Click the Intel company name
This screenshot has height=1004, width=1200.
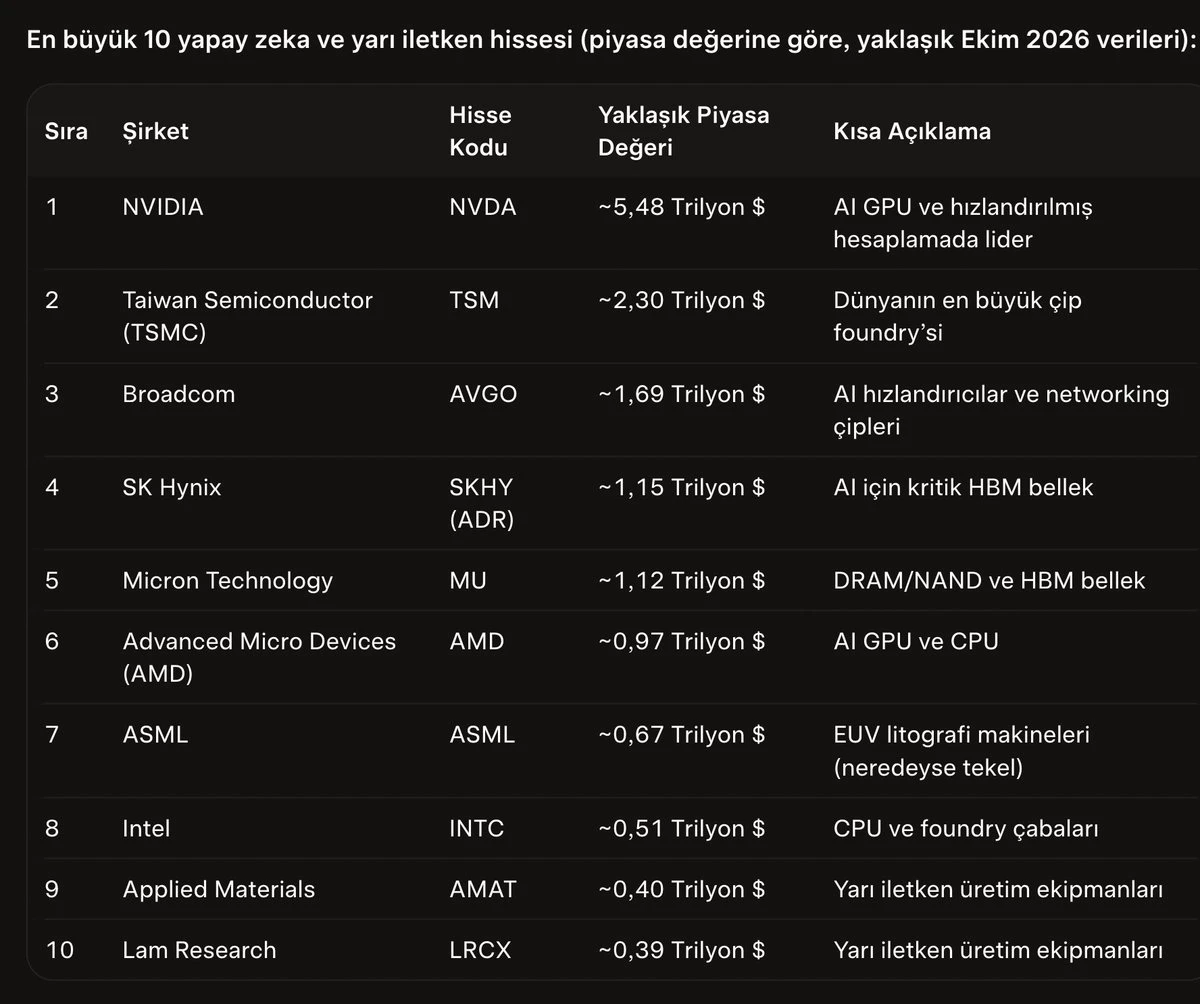pyautogui.click(x=146, y=828)
